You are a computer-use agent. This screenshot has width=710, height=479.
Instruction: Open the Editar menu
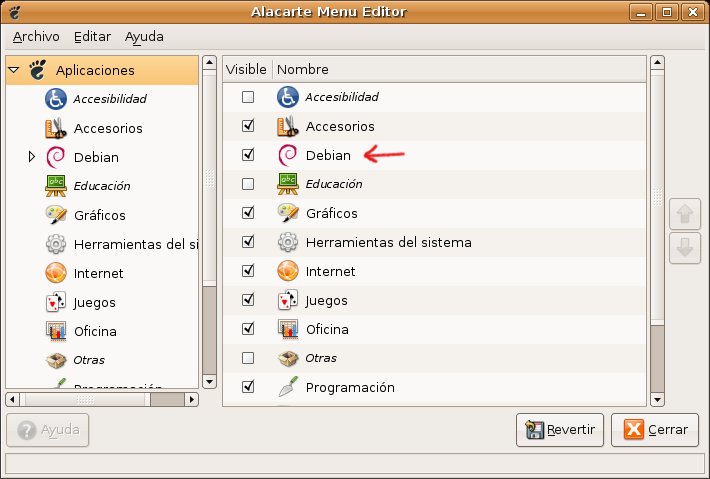coord(92,36)
